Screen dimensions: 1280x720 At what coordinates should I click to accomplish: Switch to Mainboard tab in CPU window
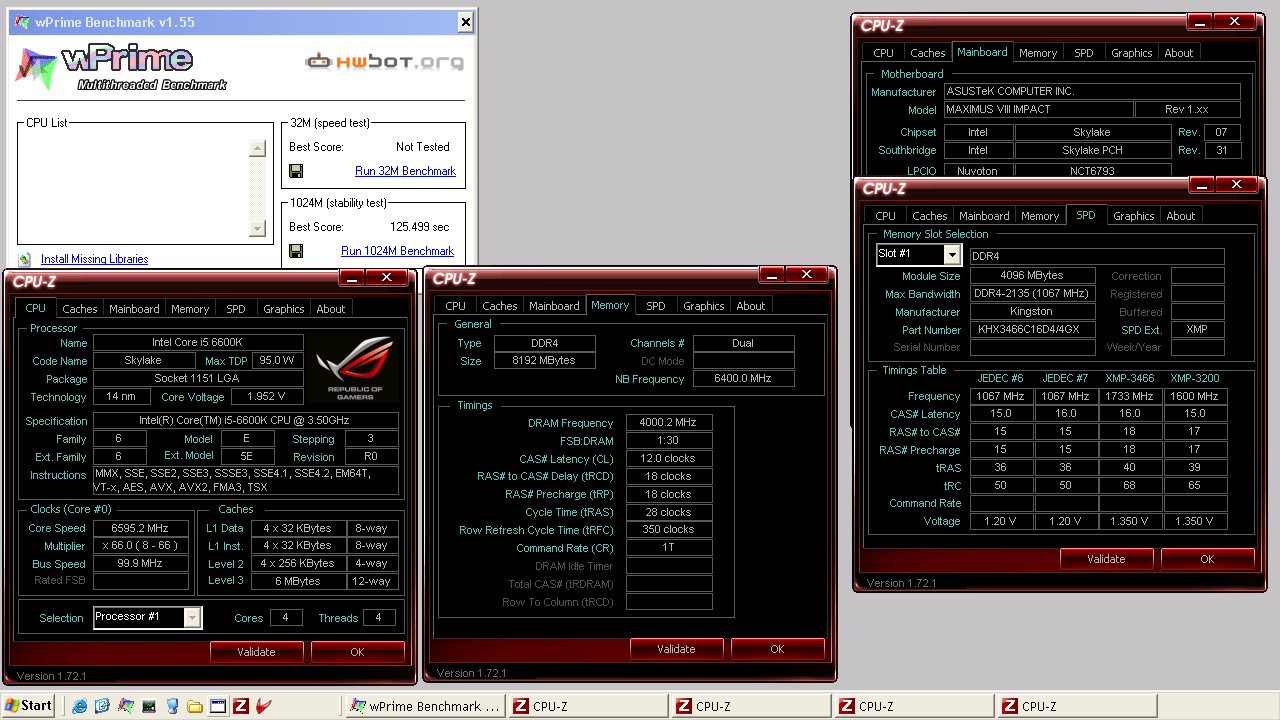click(x=134, y=309)
